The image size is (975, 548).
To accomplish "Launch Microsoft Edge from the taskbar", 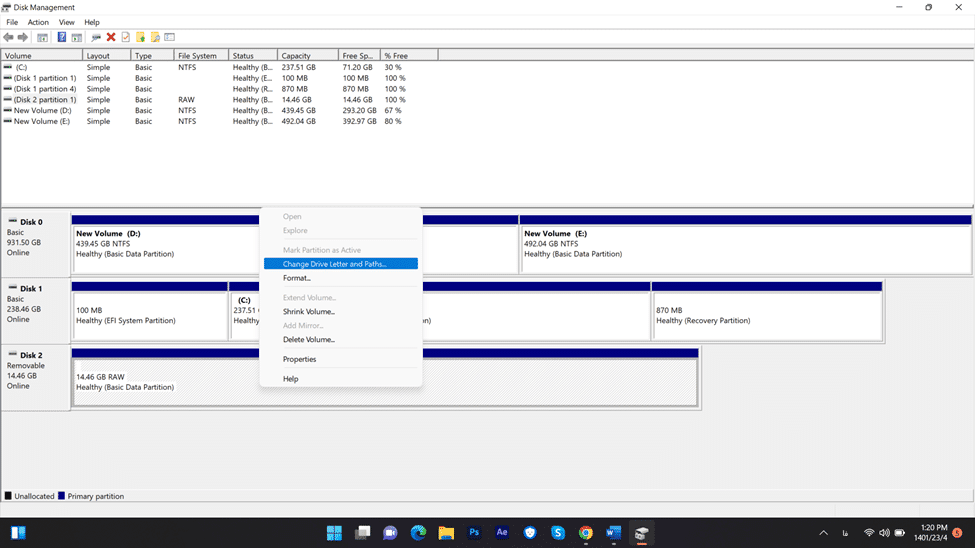I will point(418,533).
